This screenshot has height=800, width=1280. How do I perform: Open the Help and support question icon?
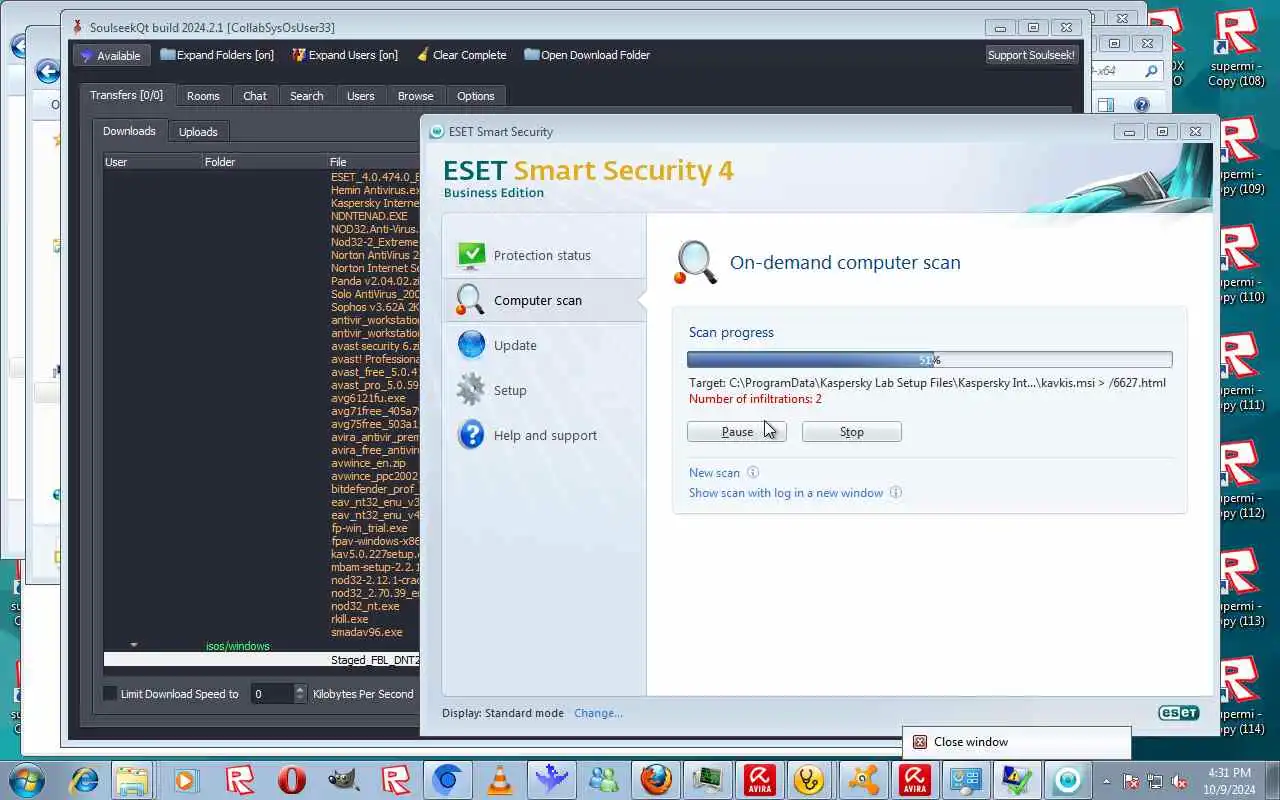pyautogui.click(x=471, y=435)
